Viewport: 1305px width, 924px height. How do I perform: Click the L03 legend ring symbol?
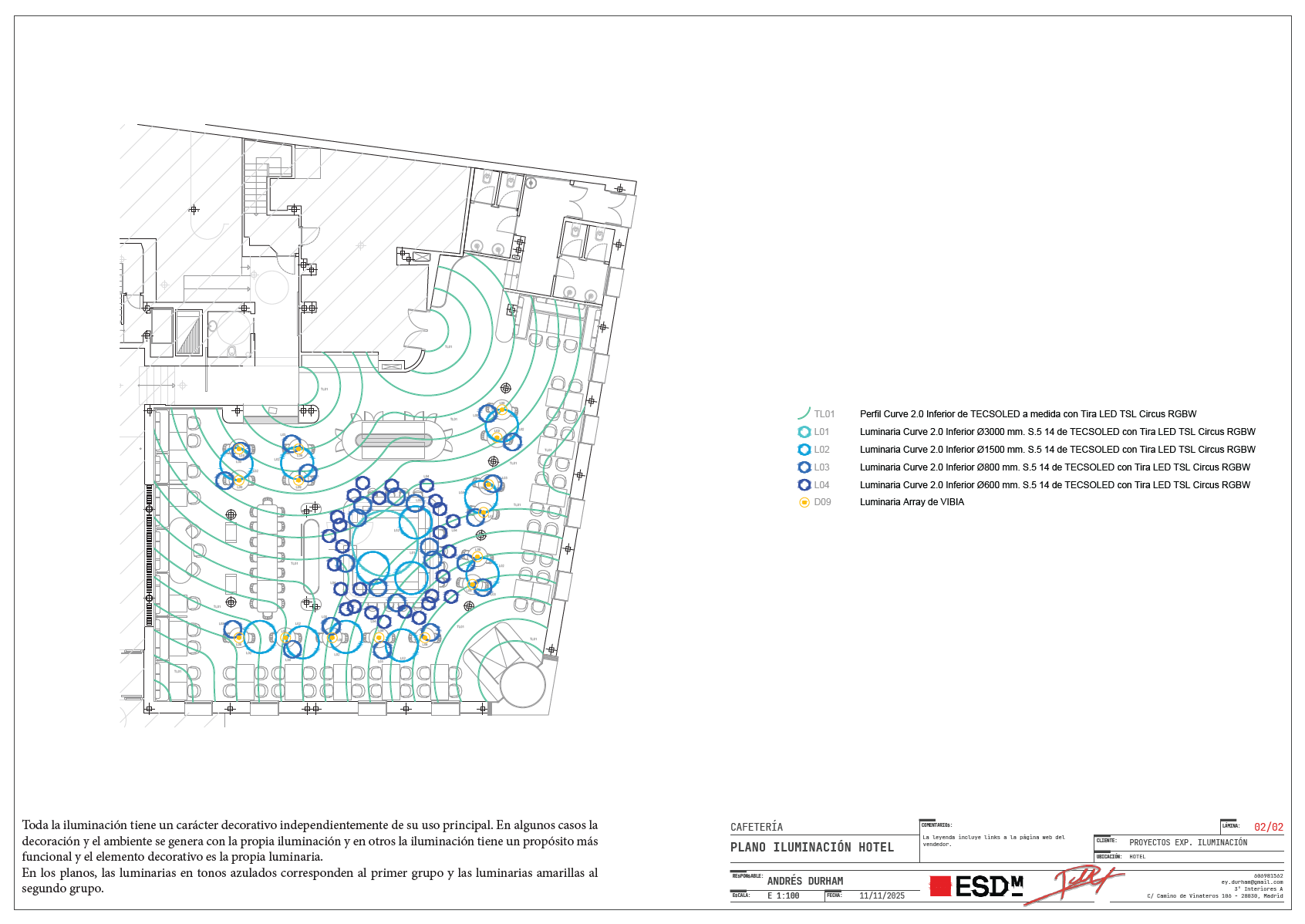pyautogui.click(x=804, y=467)
